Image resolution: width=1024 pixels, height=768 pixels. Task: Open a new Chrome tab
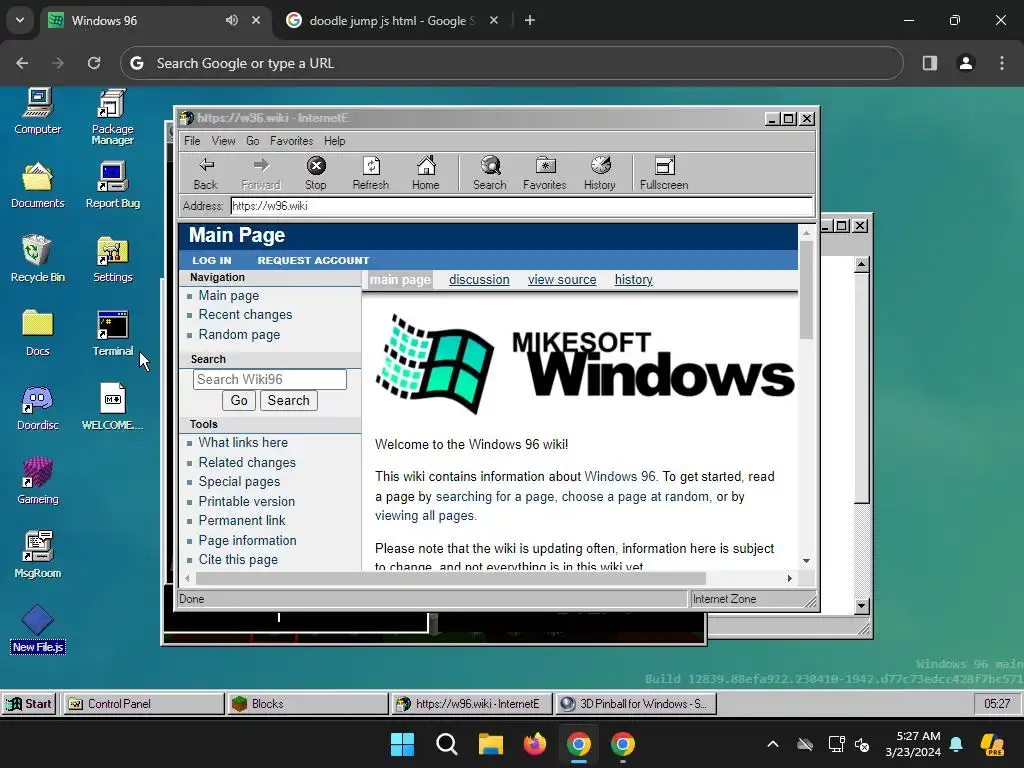coord(530,21)
